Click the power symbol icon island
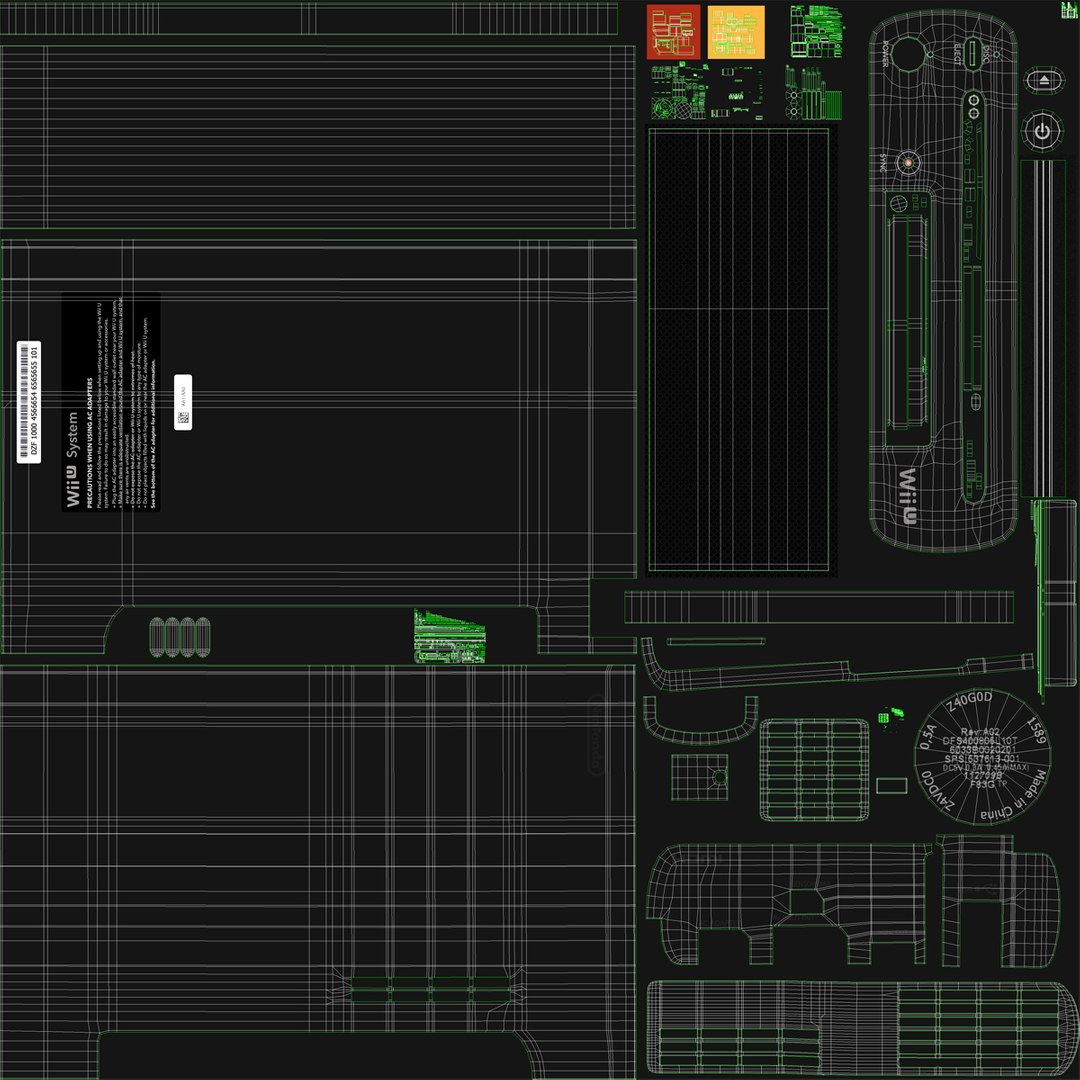 1042,131
